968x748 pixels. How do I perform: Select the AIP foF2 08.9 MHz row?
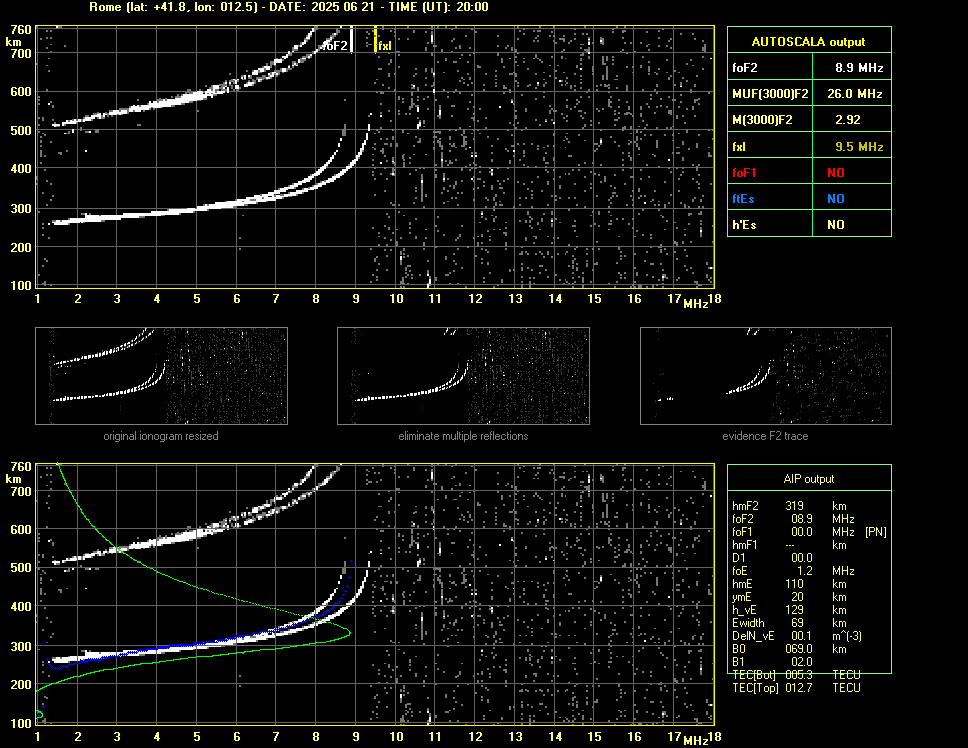793,519
